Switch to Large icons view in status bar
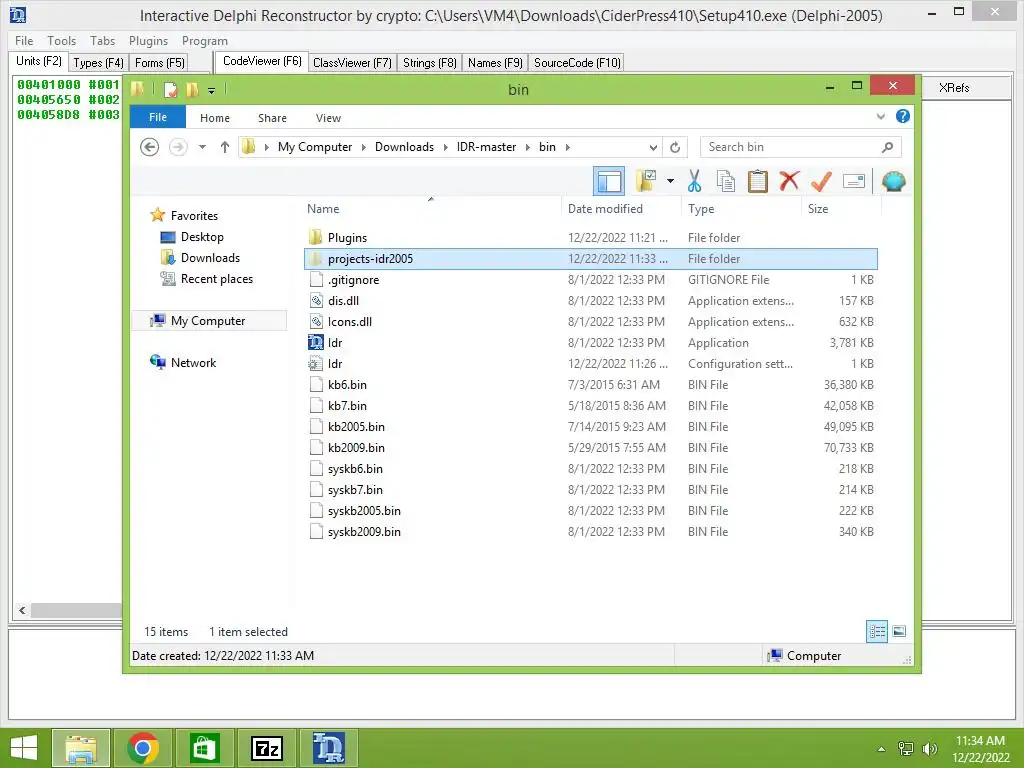The image size is (1024, 768). pos(899,631)
